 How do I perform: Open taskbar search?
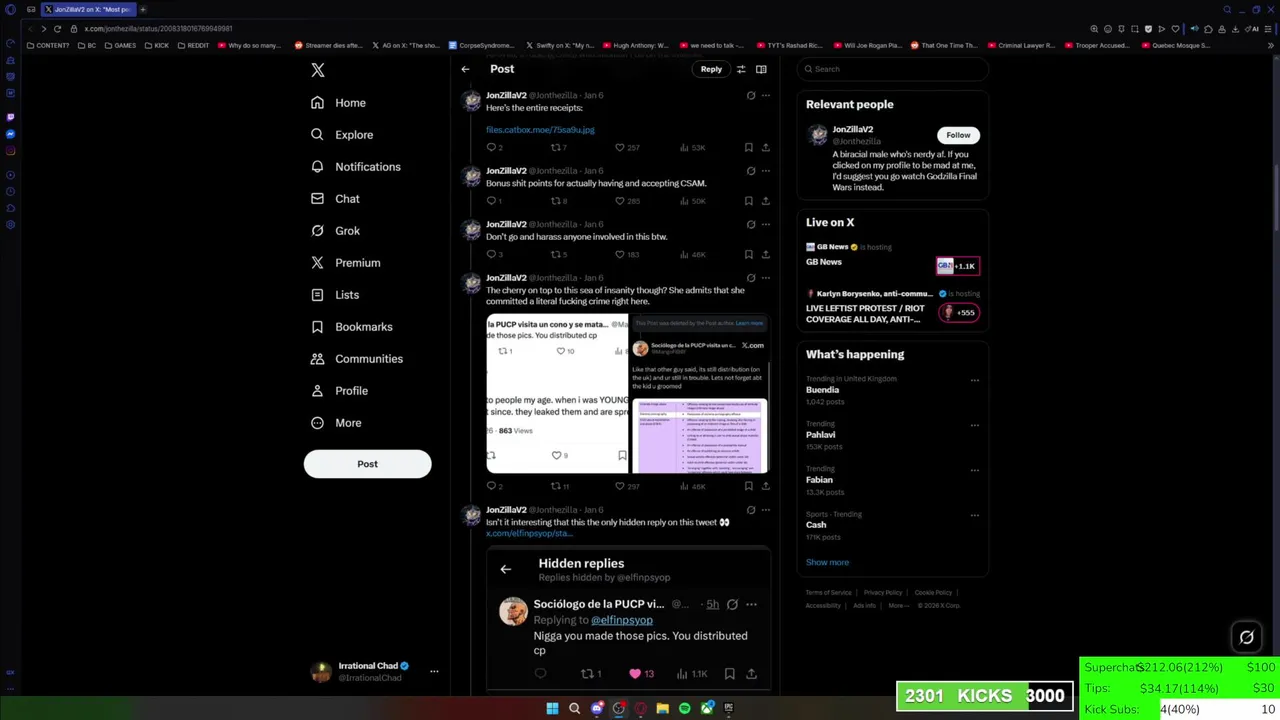(574, 708)
